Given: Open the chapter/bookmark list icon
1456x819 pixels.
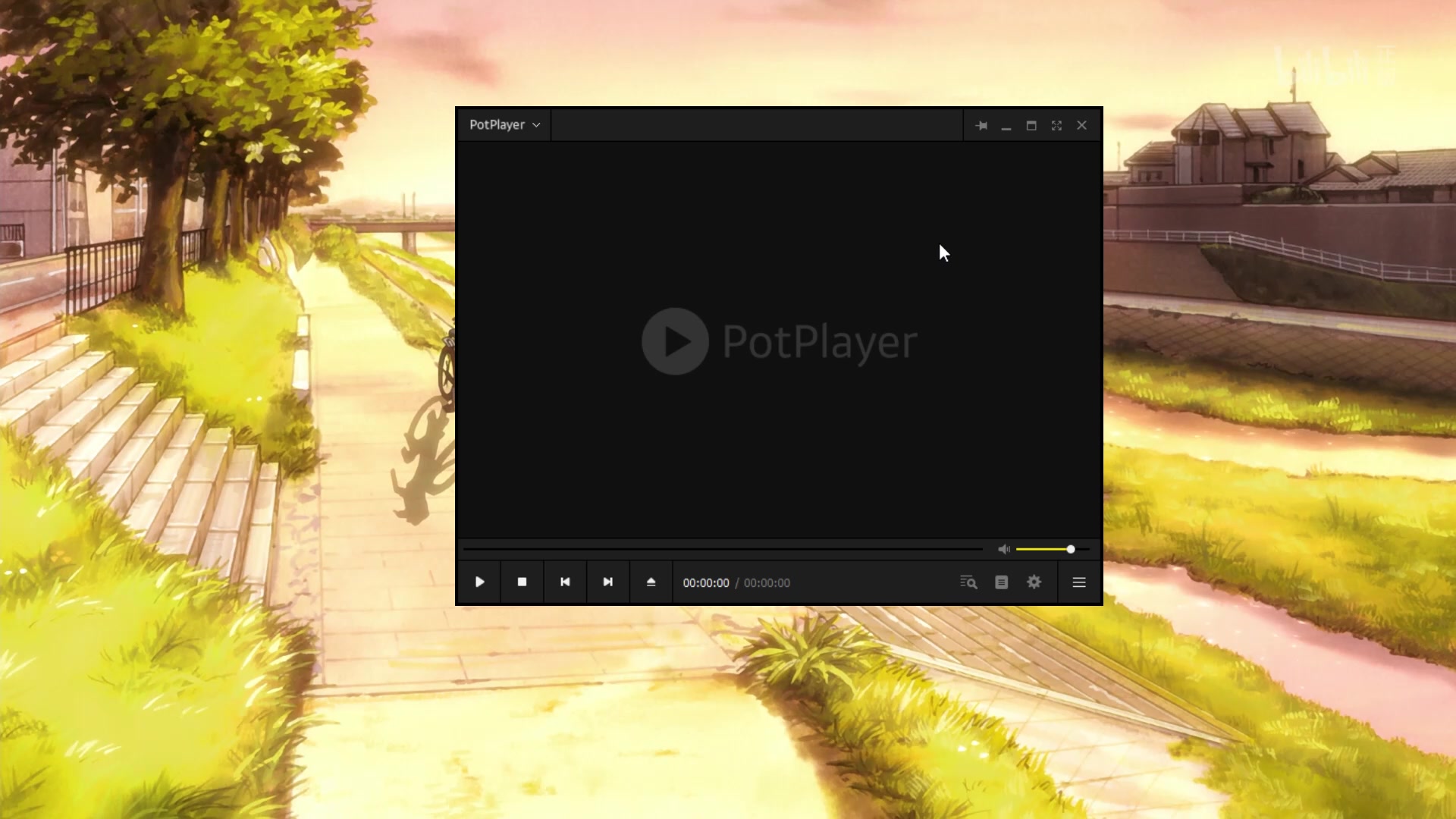Looking at the screenshot, I should click(1002, 582).
